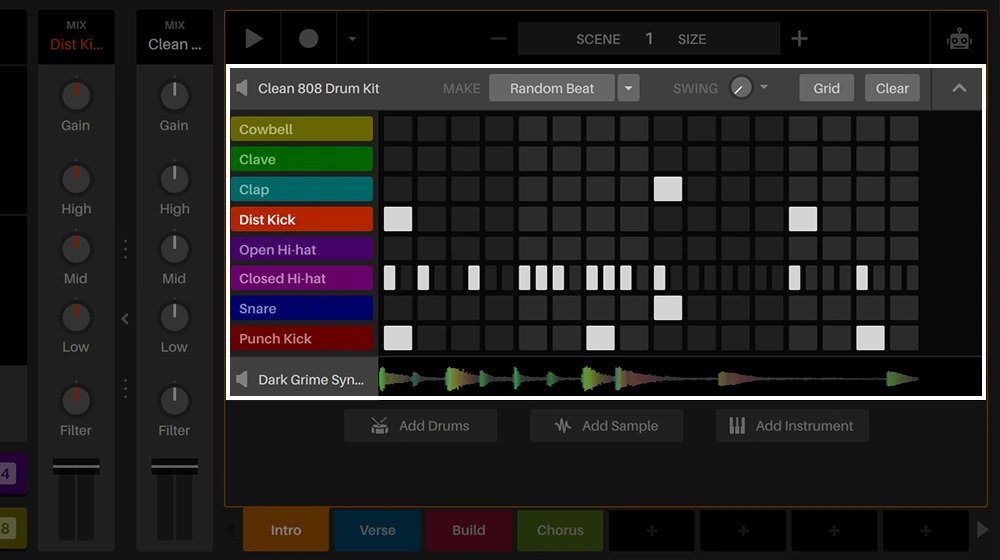This screenshot has height=560, width=1000.
Task: Open the dropdown next to record button
Action: 352,39
